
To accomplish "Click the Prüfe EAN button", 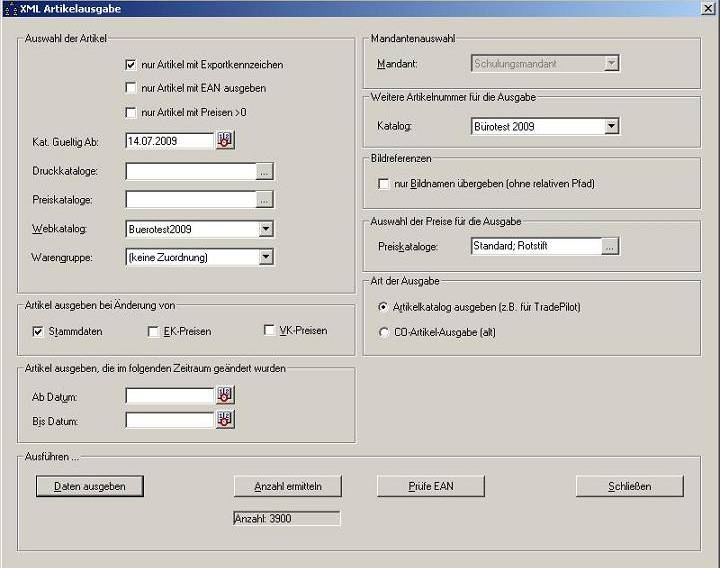I will click(431, 486).
